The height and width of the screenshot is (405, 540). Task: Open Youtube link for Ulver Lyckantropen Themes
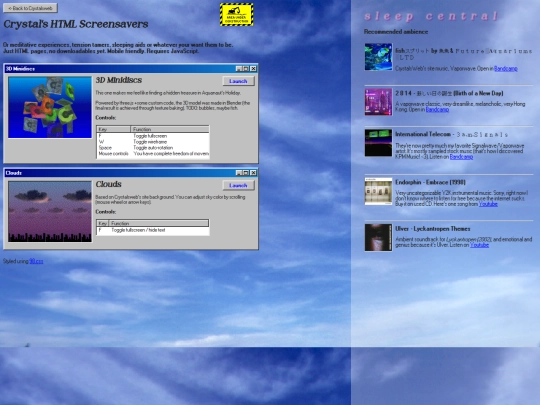tap(479, 245)
